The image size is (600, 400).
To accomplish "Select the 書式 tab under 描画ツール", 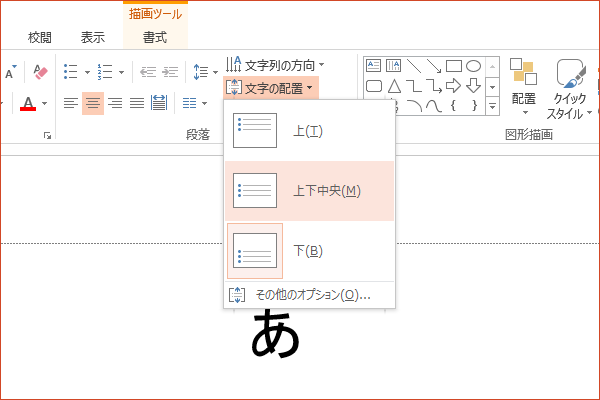I will coord(155,38).
